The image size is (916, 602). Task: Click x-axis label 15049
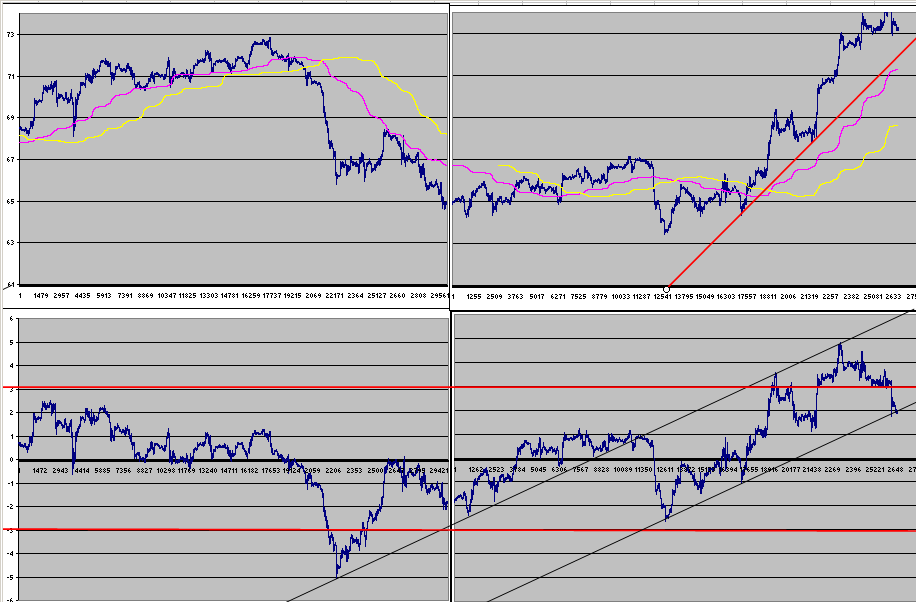point(705,297)
